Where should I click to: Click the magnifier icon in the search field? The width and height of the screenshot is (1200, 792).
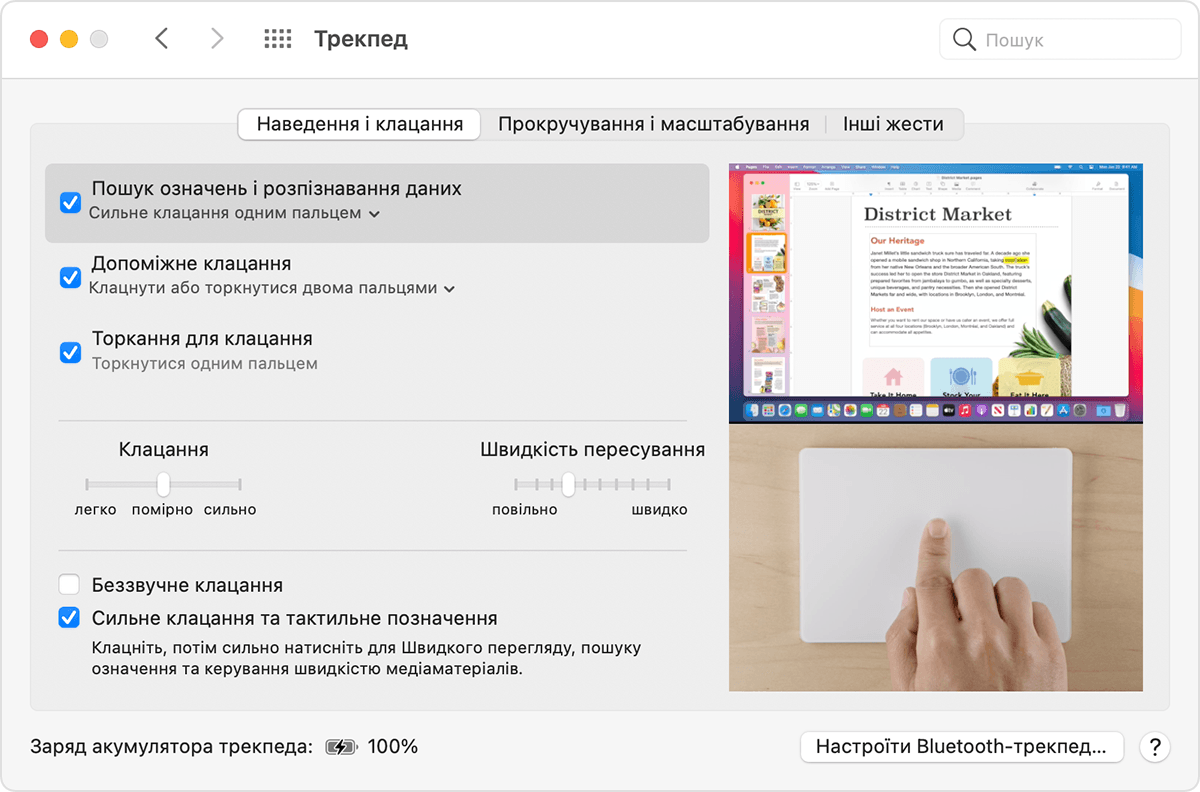pyautogui.click(x=964, y=39)
